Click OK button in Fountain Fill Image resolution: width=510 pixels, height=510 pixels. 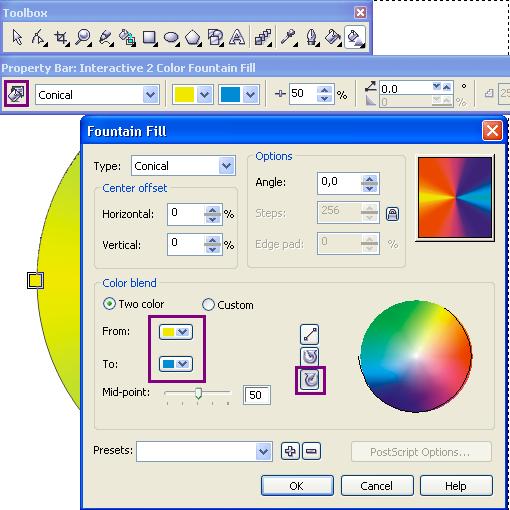click(x=297, y=486)
